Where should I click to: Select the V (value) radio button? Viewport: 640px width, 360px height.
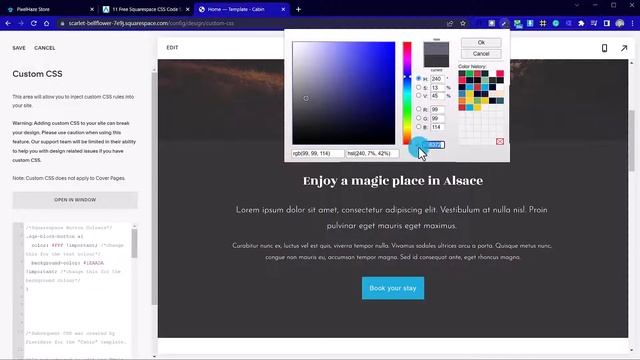click(418, 96)
